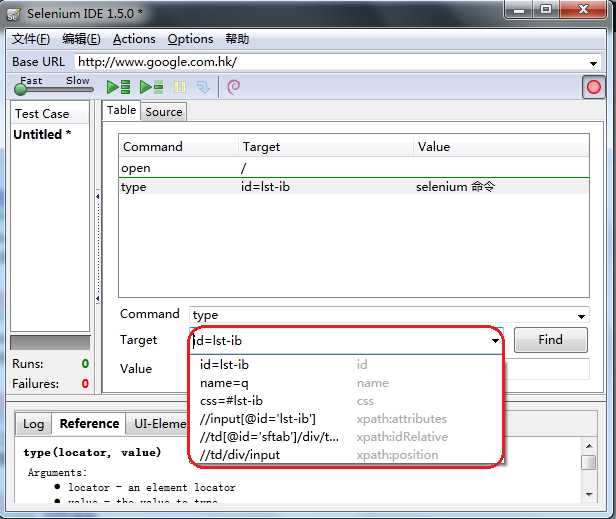Click the Value column header

[x=501, y=147]
